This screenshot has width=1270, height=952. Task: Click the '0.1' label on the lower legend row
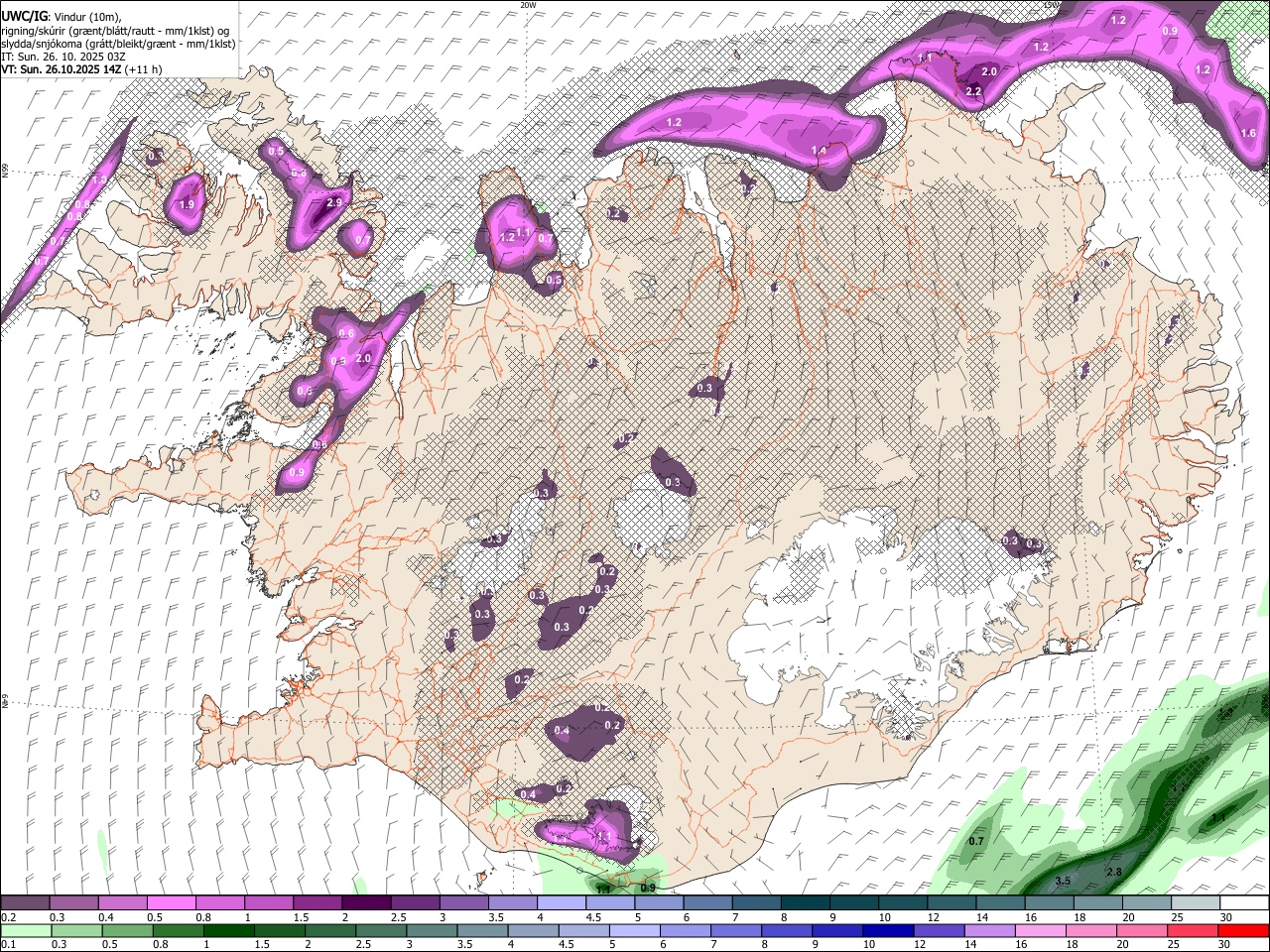point(9,944)
